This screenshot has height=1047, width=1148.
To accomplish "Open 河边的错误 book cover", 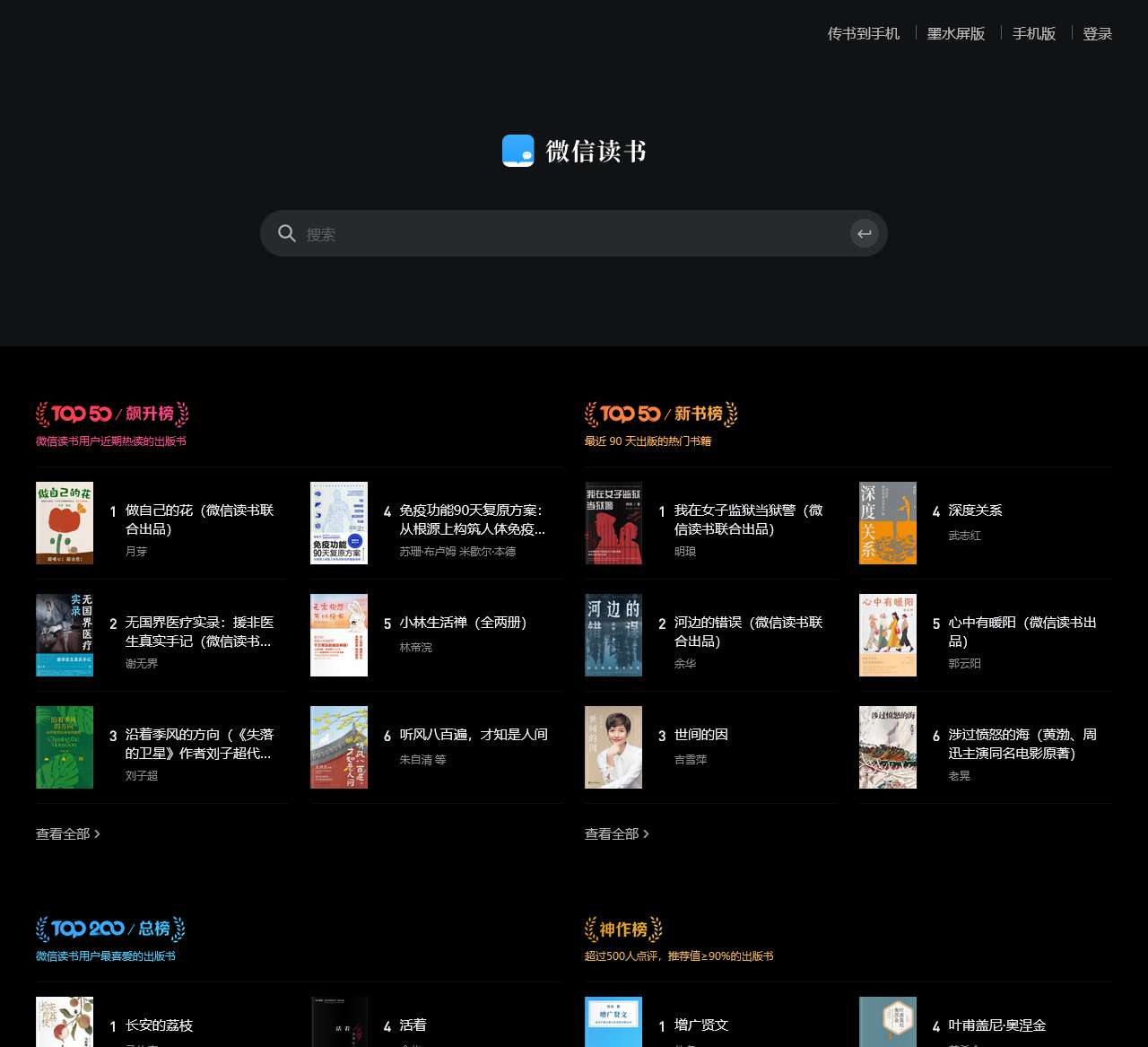I will click(613, 635).
